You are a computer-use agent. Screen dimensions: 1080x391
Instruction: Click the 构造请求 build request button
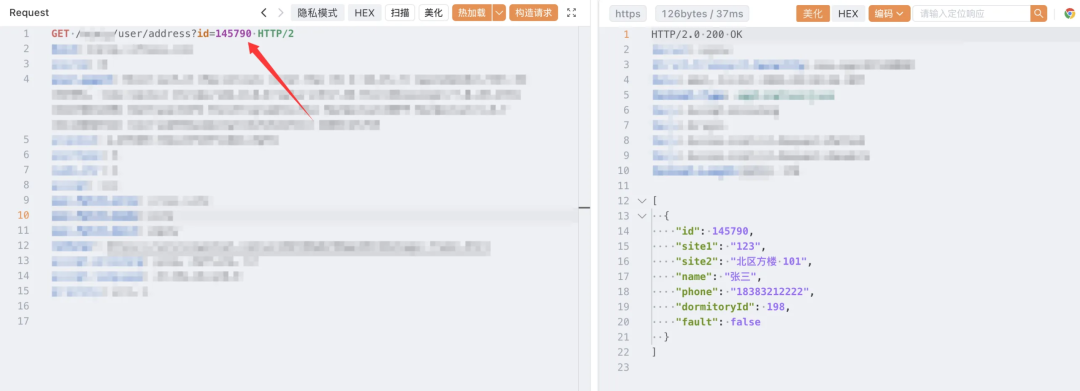534,13
